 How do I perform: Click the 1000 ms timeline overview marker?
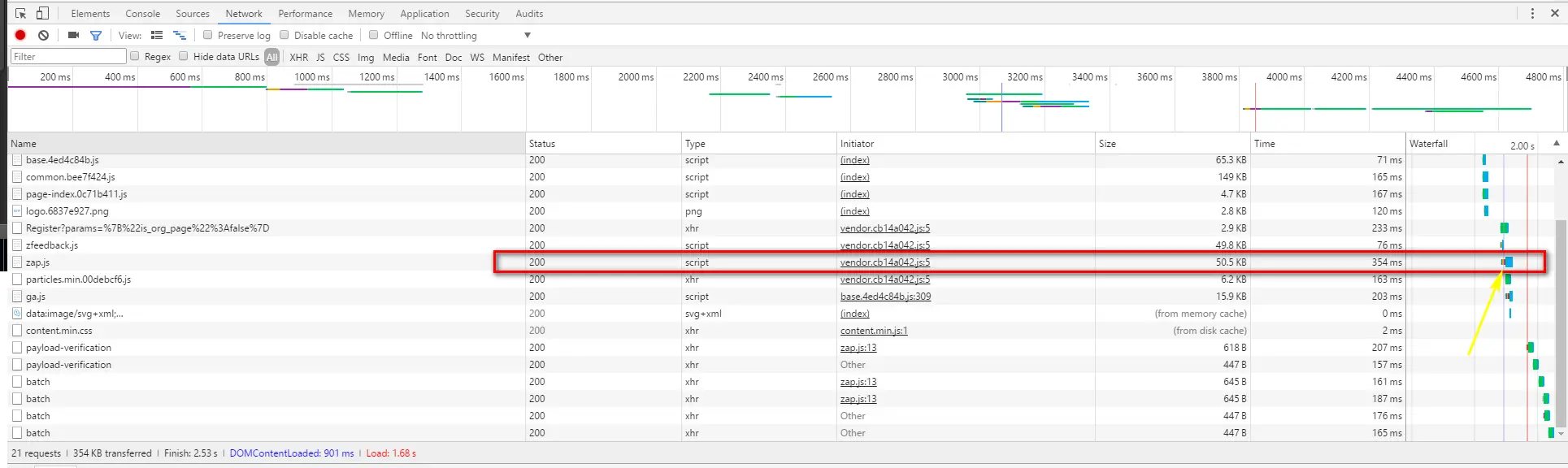[312, 77]
